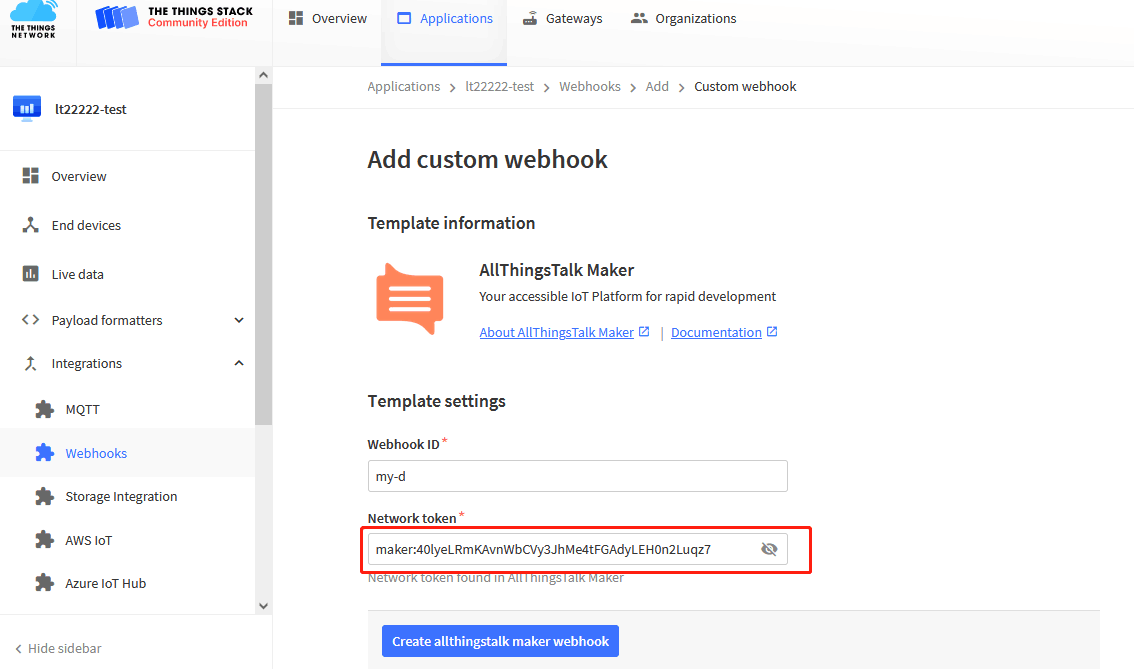Open the Overview top navigation tab

328,19
